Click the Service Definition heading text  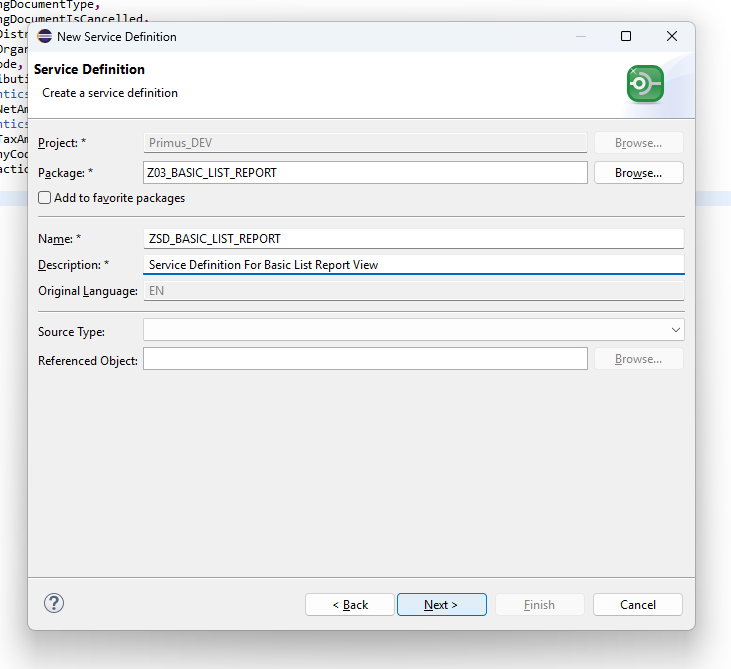89,69
